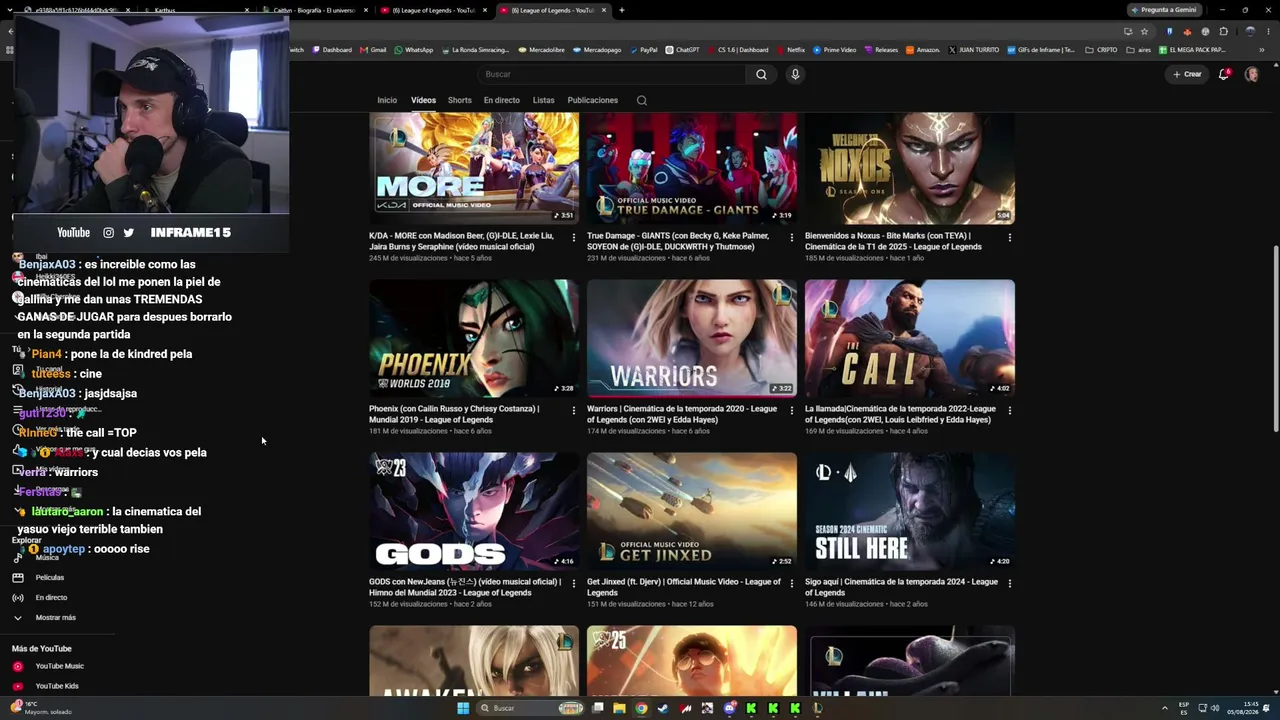Image resolution: width=1280 pixels, height=720 pixels.
Task: Click the Películas sidebar icon
Action: 17,577
